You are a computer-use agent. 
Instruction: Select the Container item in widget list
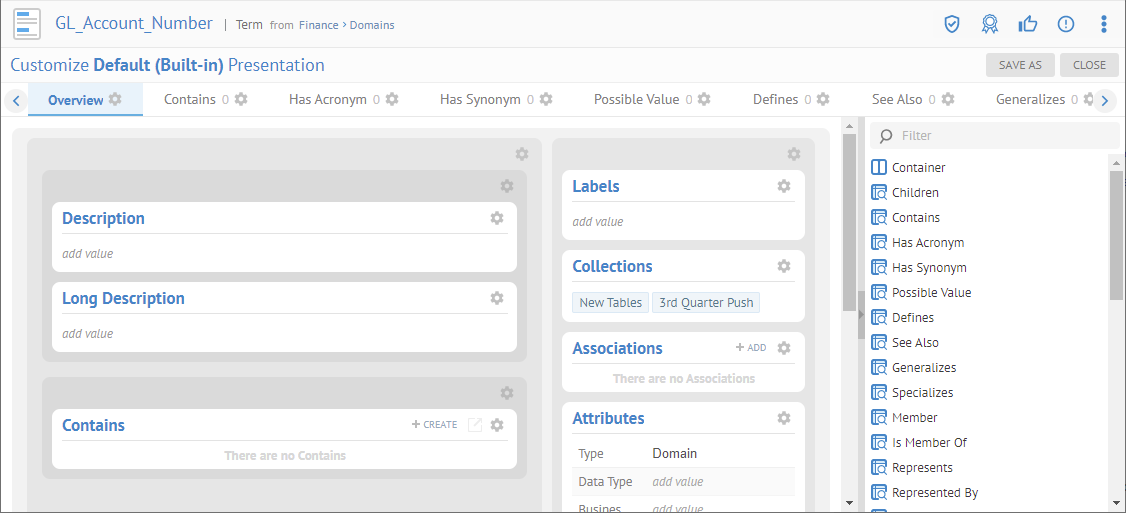tap(918, 168)
